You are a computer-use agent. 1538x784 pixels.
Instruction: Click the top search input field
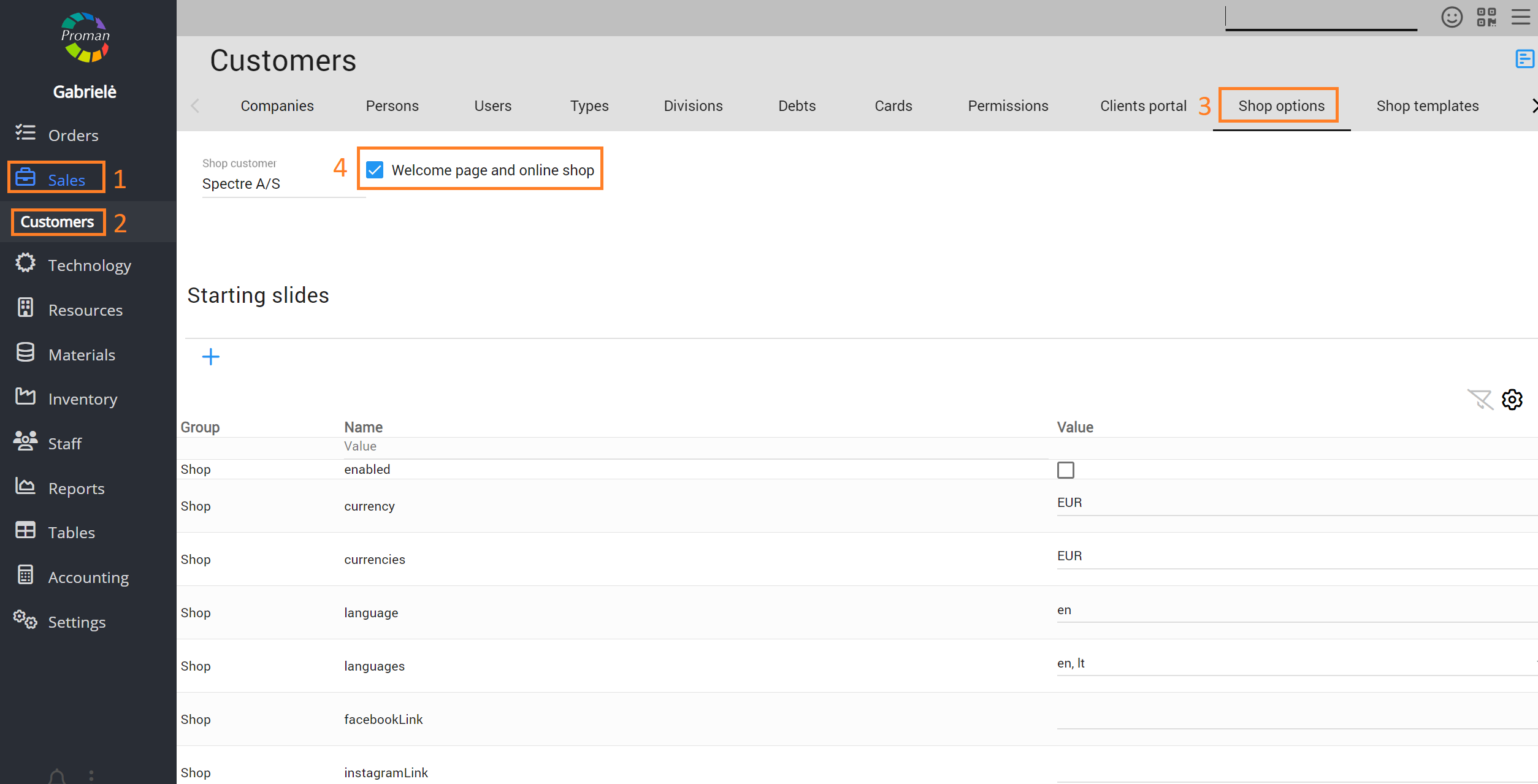[x=1320, y=18]
